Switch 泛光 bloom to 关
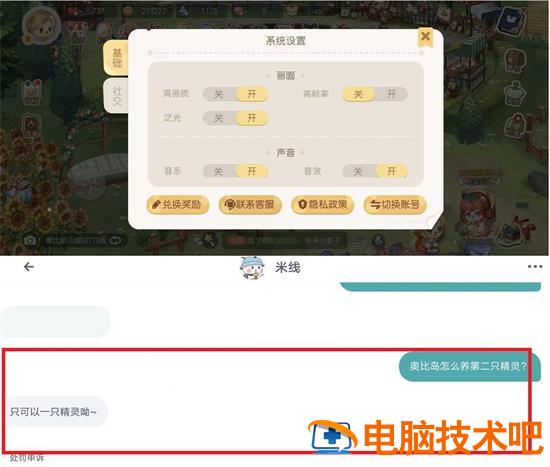550x467 pixels. tap(219, 118)
